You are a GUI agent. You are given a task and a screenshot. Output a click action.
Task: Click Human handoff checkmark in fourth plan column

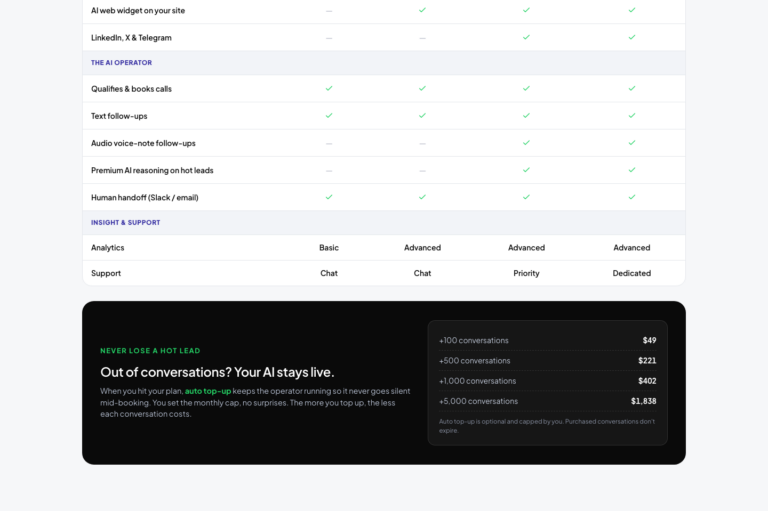632,197
